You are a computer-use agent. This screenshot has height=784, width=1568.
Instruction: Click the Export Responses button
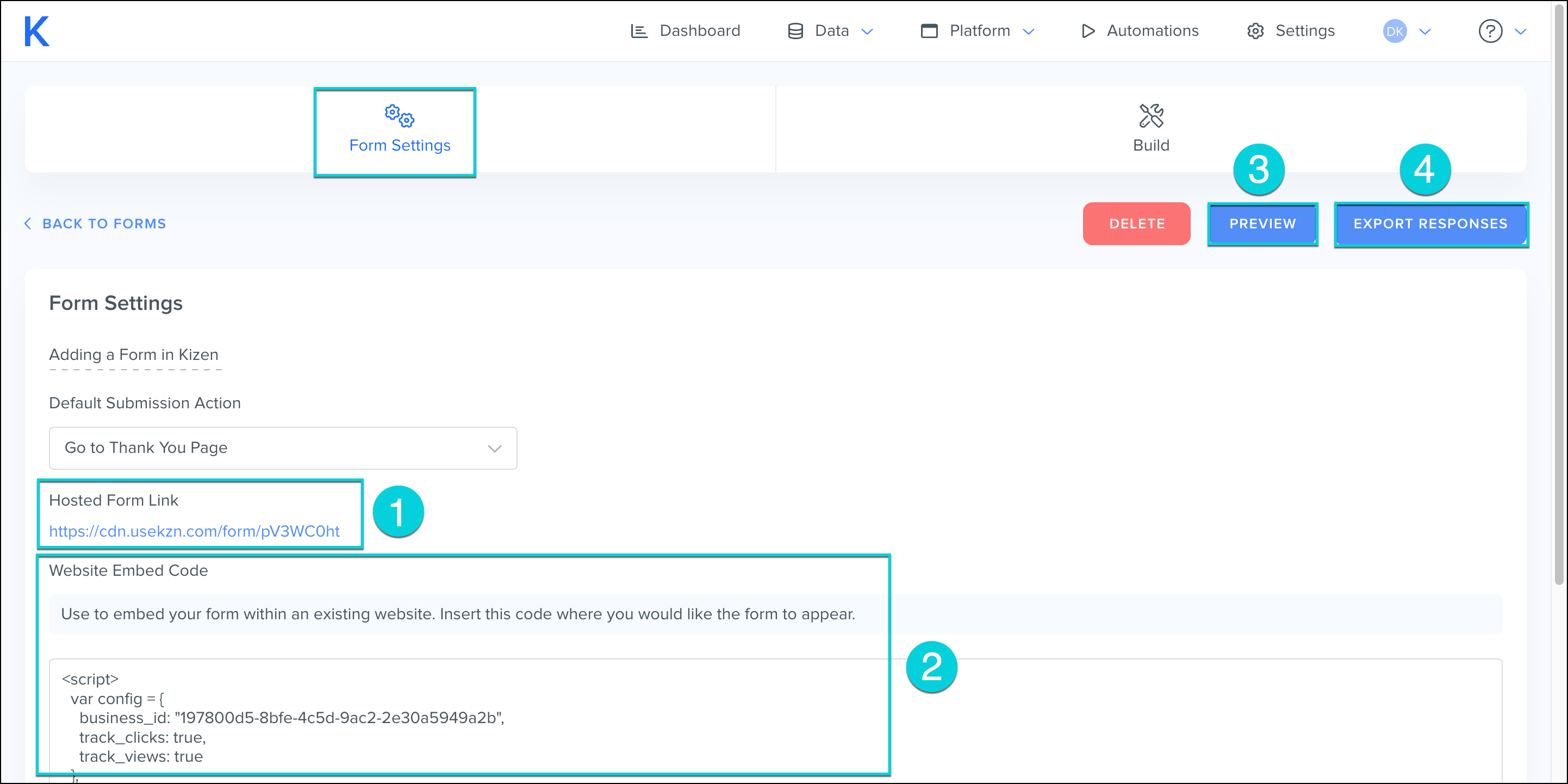pyautogui.click(x=1430, y=224)
